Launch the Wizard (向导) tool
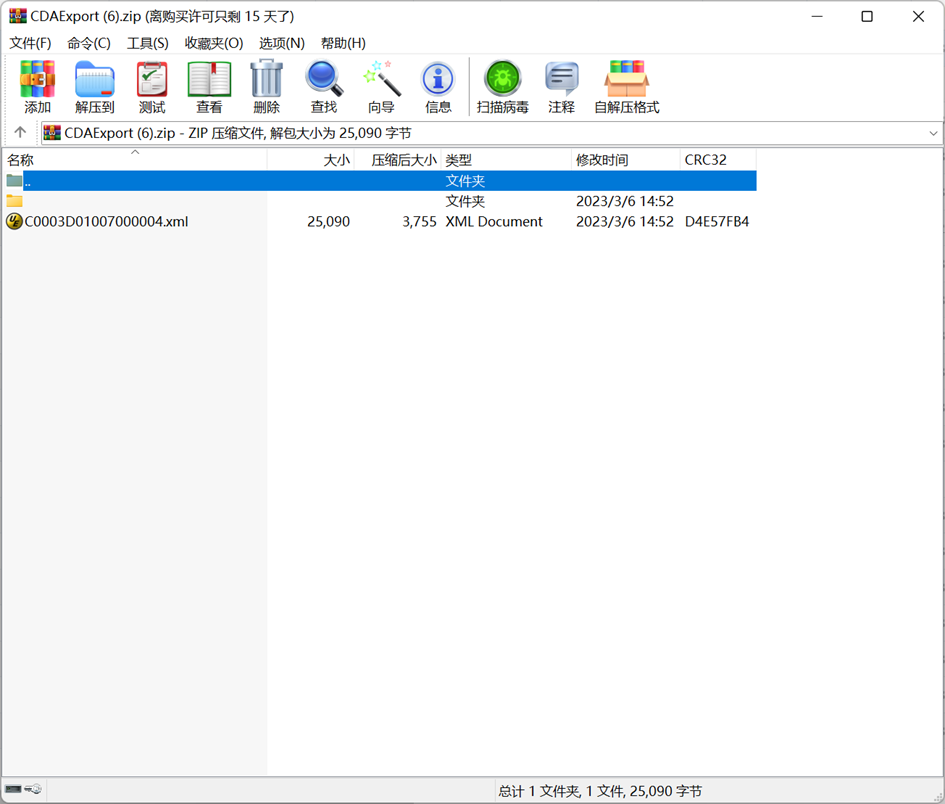 [381, 87]
